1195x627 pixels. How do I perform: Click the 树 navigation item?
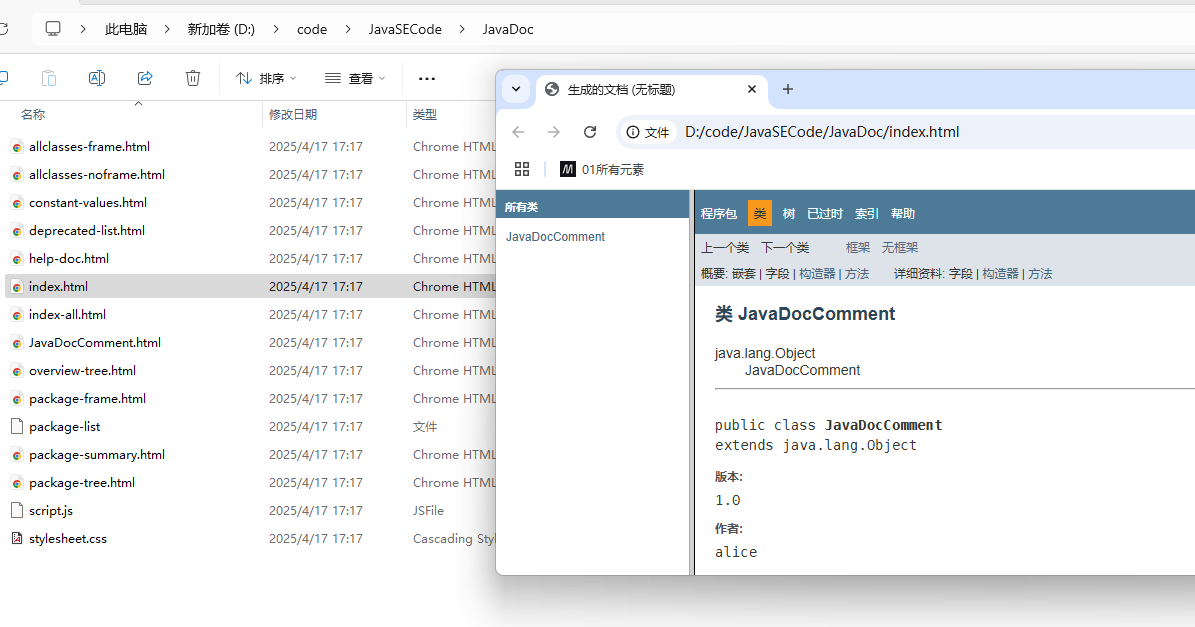[789, 214]
